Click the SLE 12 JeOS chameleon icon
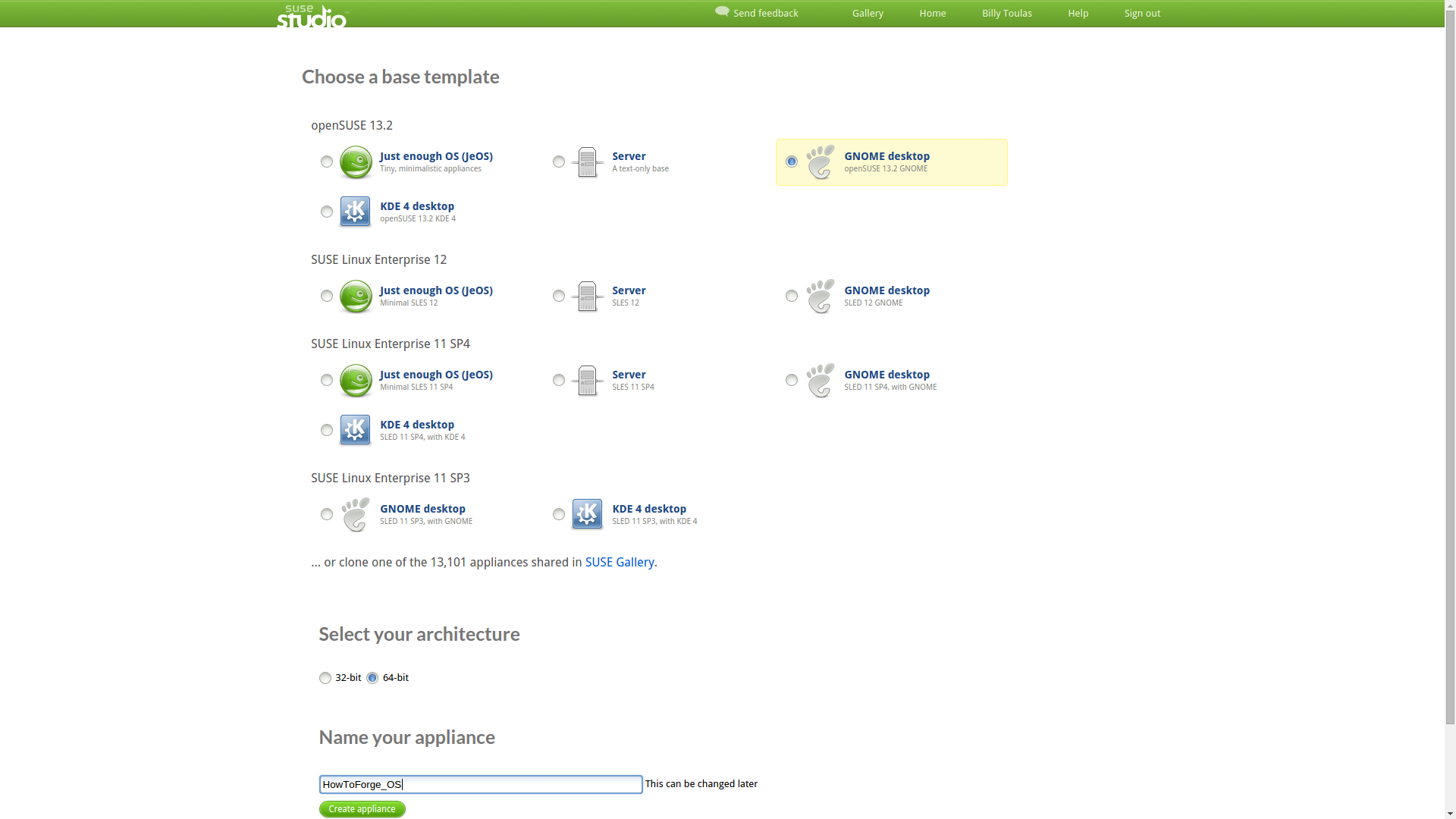 356,297
